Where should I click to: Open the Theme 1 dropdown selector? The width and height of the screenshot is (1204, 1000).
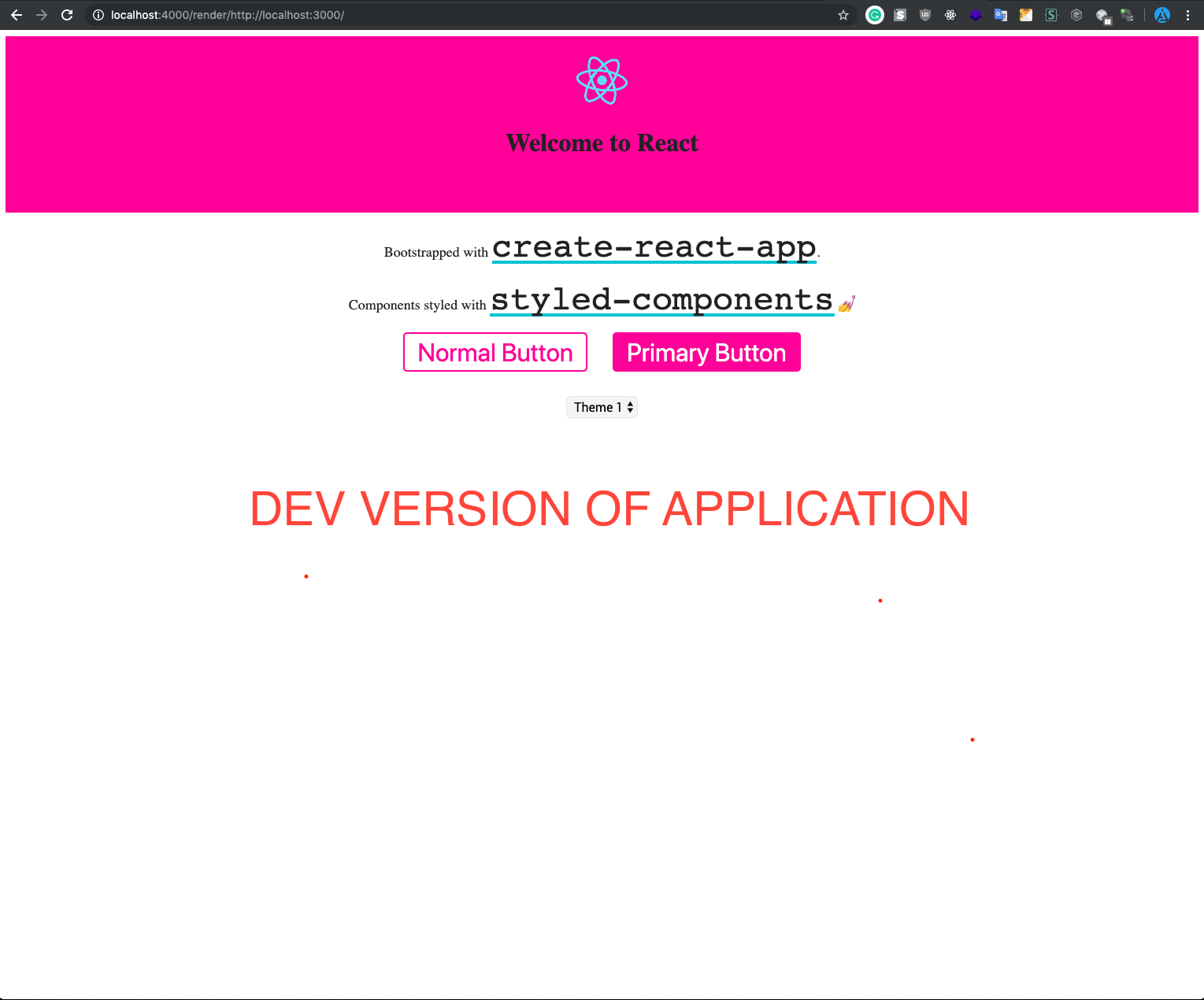[602, 407]
